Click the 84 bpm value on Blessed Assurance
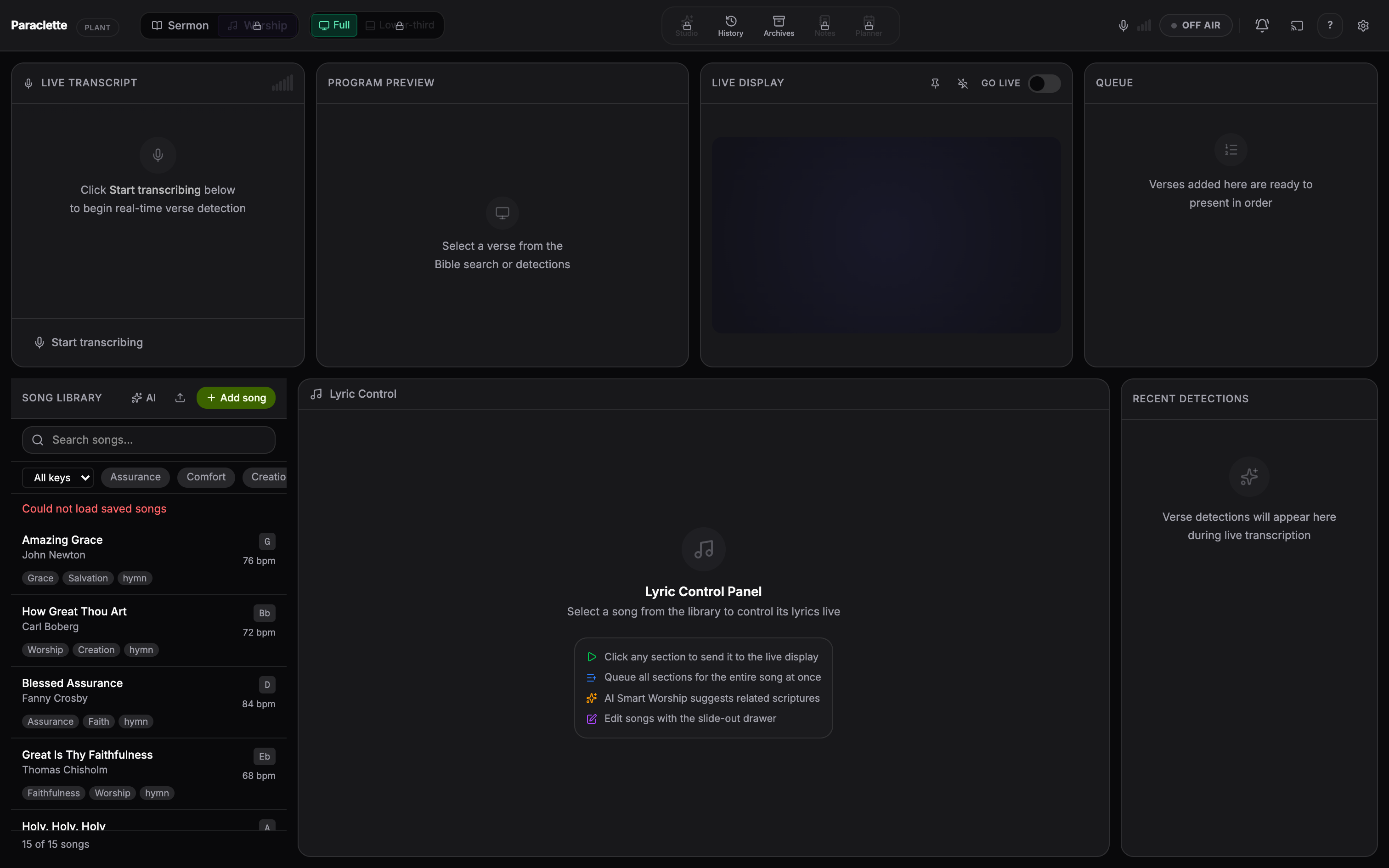This screenshot has width=1389, height=868. pyautogui.click(x=259, y=704)
